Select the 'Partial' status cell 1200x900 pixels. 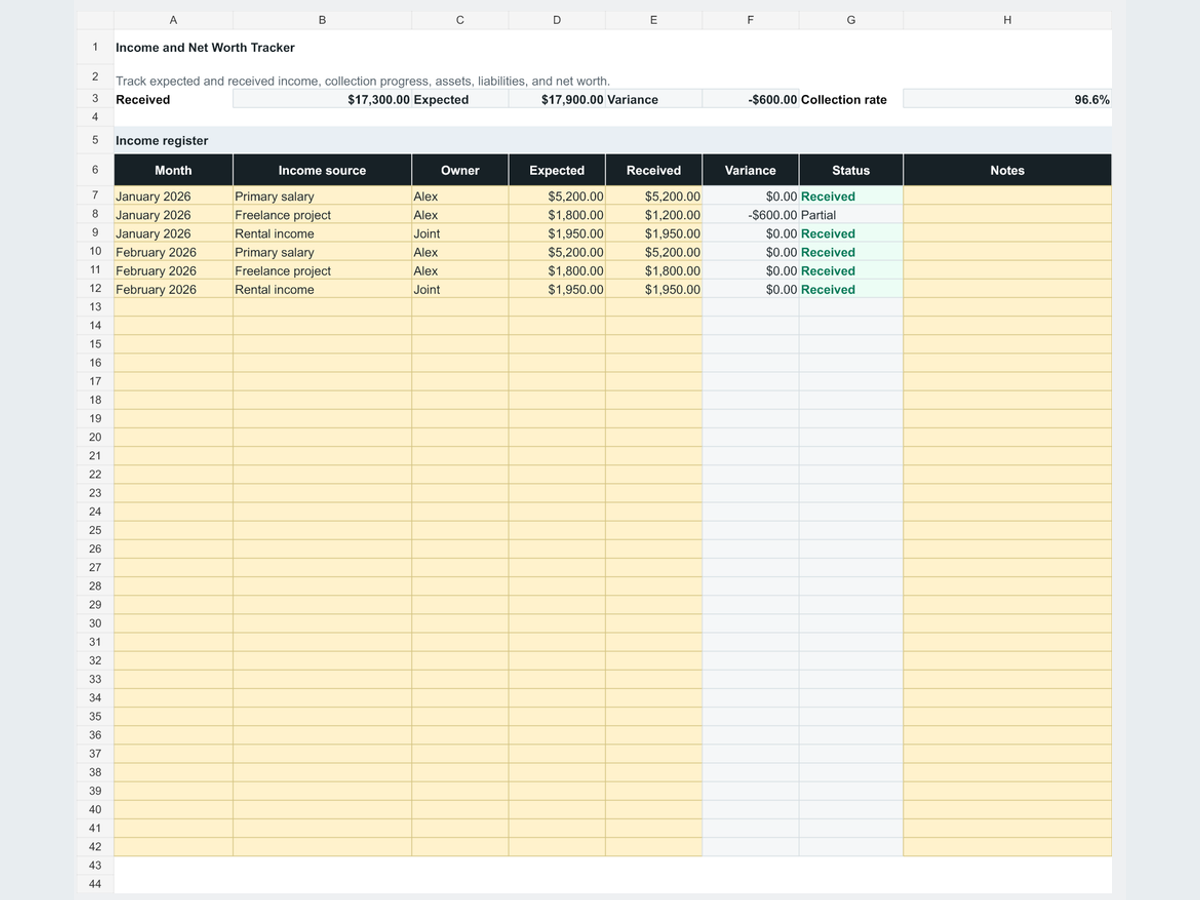[851, 215]
